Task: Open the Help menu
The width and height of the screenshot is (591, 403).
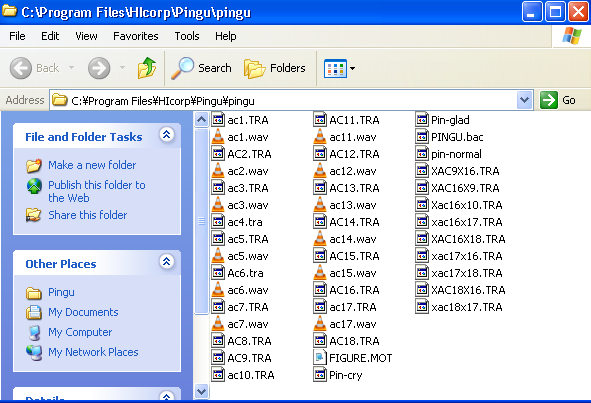Action: 226,36
